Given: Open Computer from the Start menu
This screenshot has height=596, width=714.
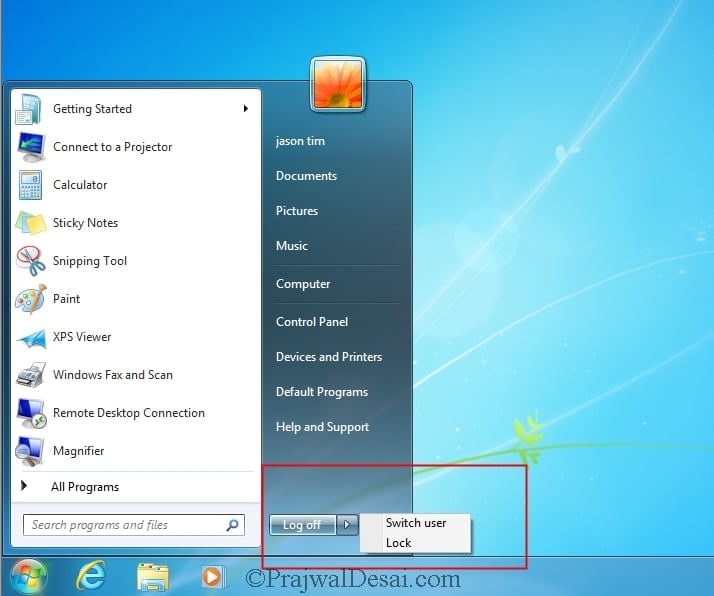Looking at the screenshot, I should [x=303, y=284].
